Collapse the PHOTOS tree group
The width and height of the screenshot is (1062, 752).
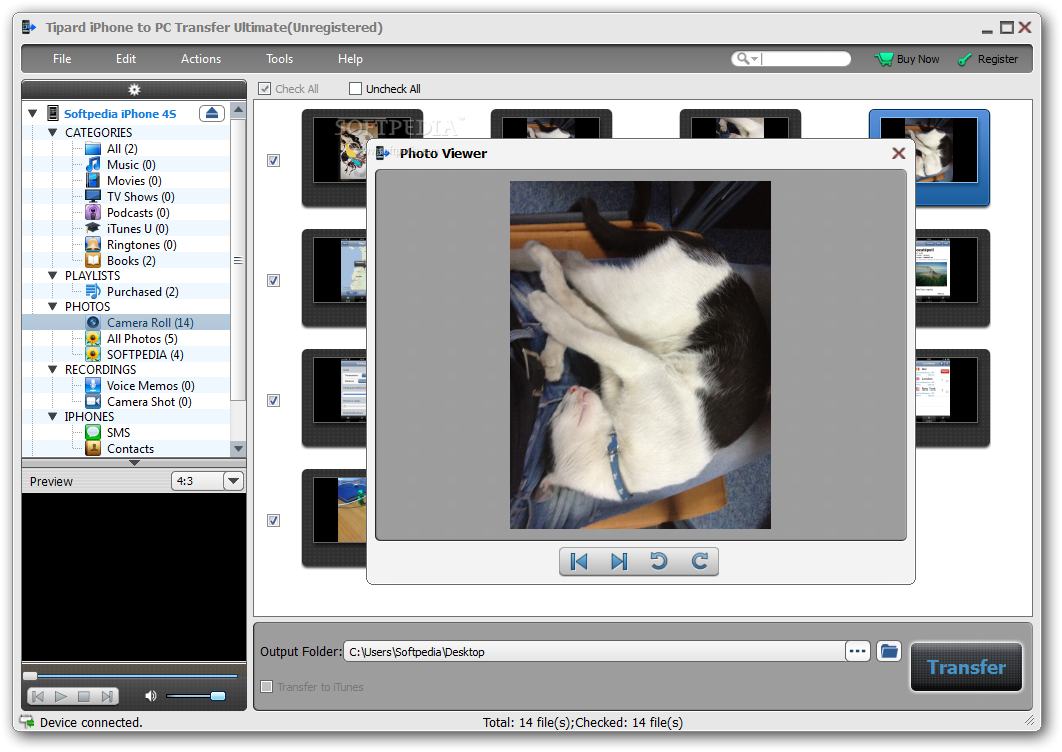click(52, 306)
